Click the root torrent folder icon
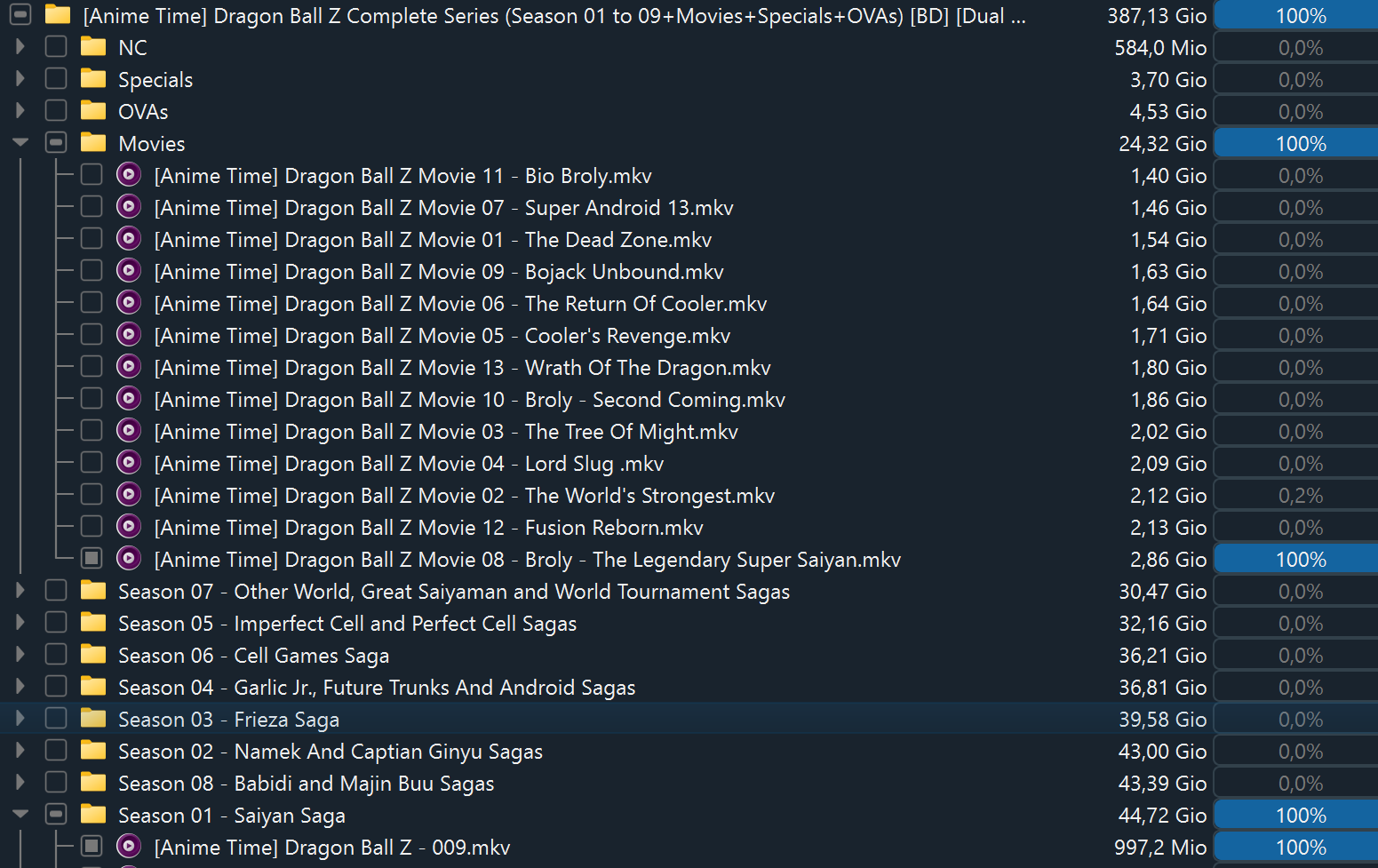This screenshot has width=1378, height=868. 58,15
